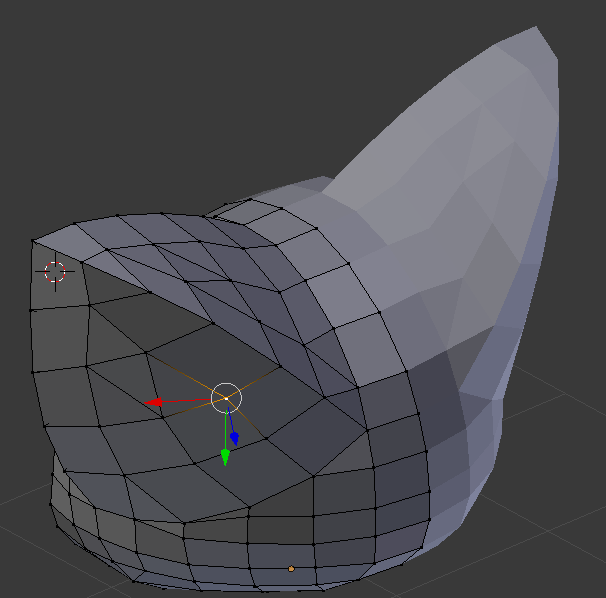Grab the blue Z-axis manipulator arrow

234,438
